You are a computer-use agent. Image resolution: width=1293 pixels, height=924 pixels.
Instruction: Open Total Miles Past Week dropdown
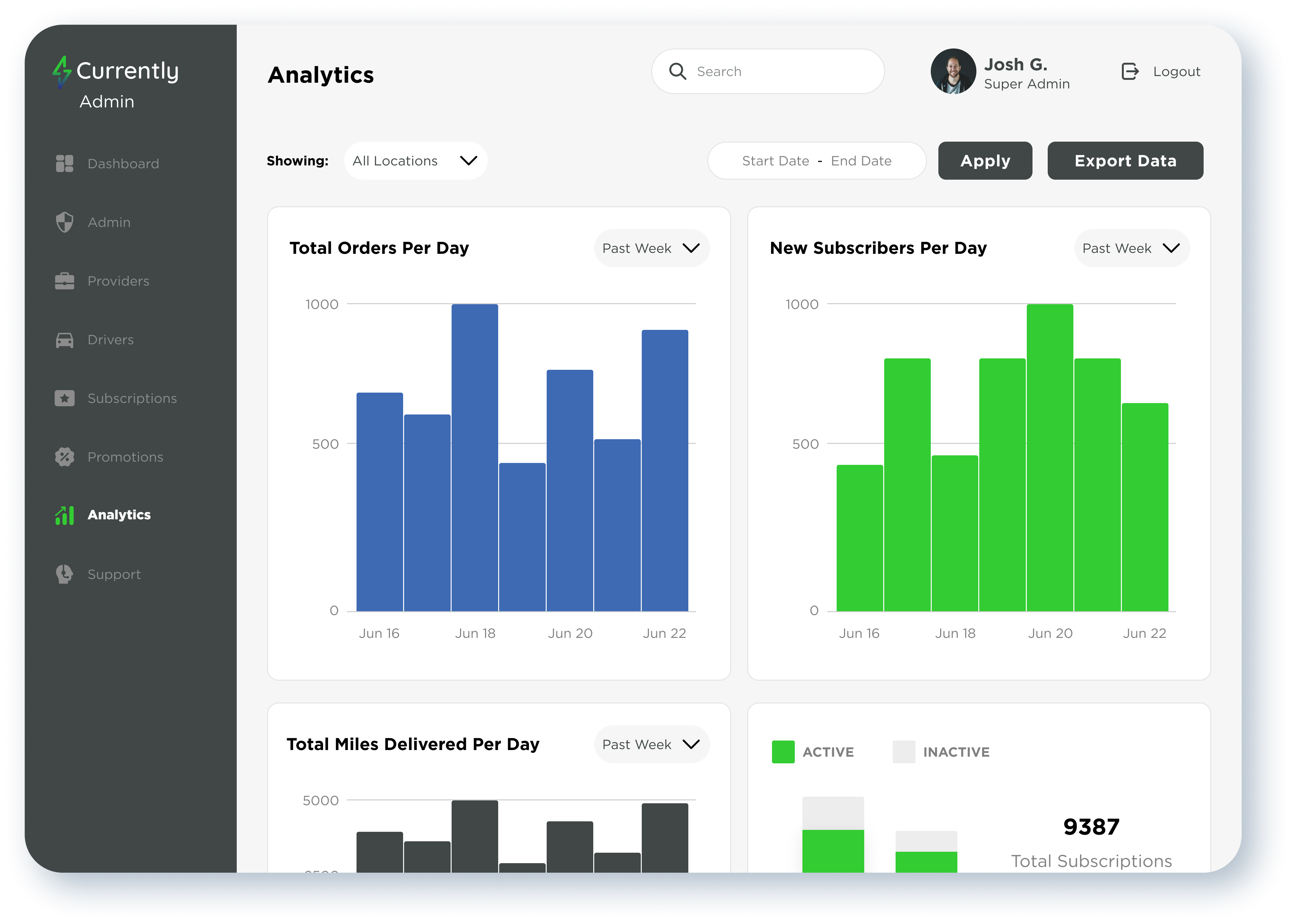[652, 744]
